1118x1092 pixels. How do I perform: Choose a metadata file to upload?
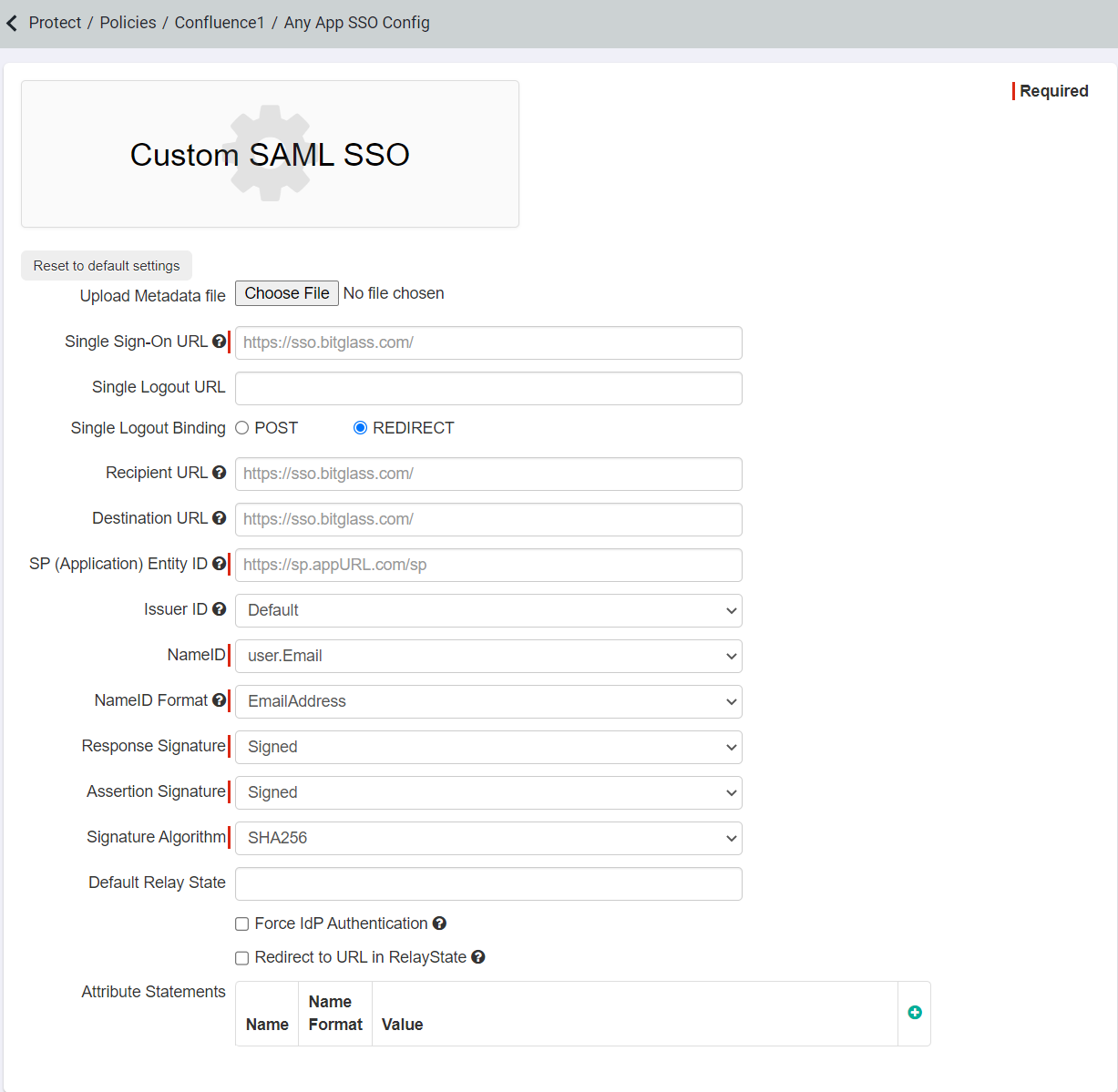pos(286,292)
